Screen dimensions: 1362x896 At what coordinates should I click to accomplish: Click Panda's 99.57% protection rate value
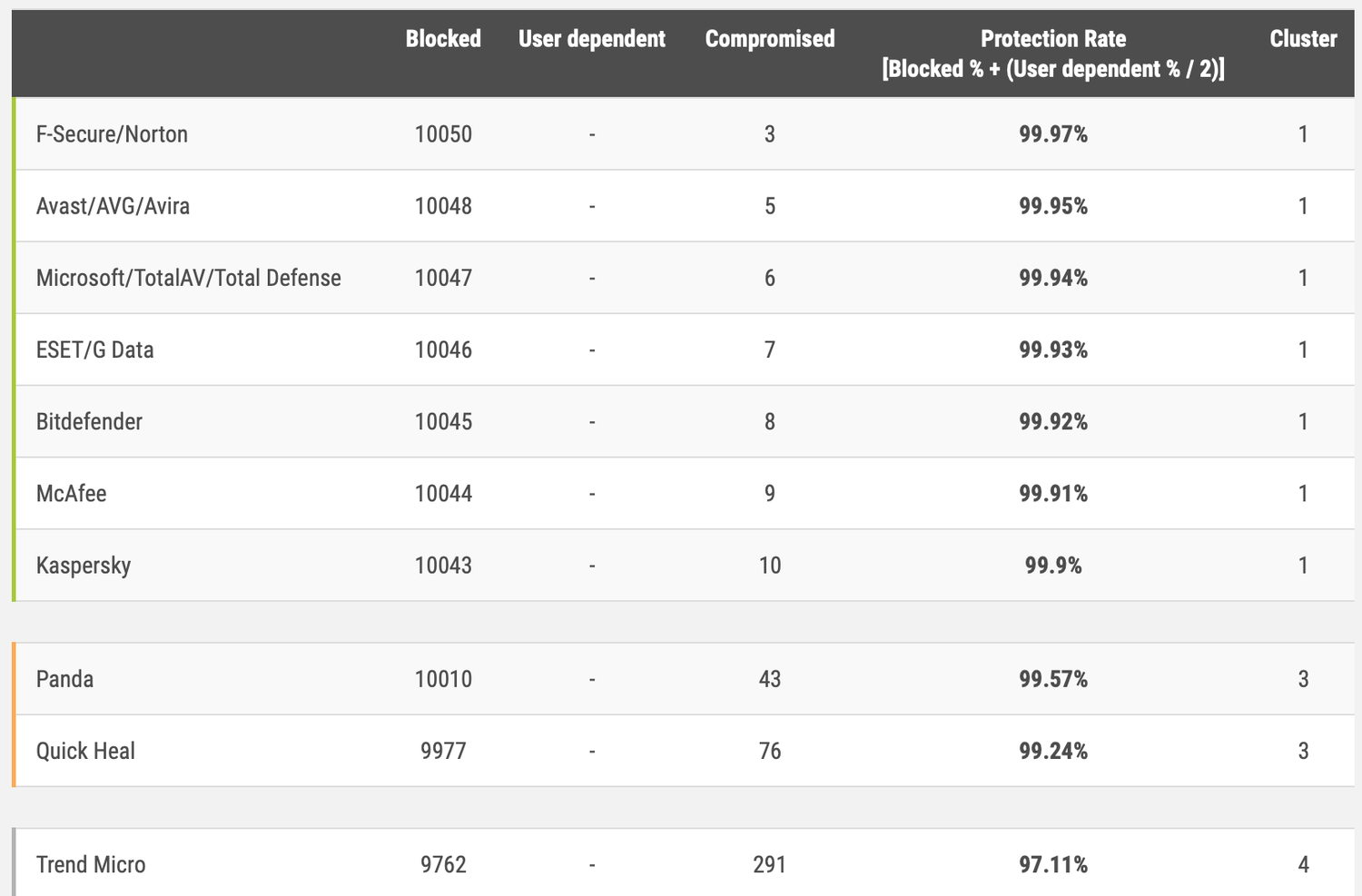(1052, 679)
